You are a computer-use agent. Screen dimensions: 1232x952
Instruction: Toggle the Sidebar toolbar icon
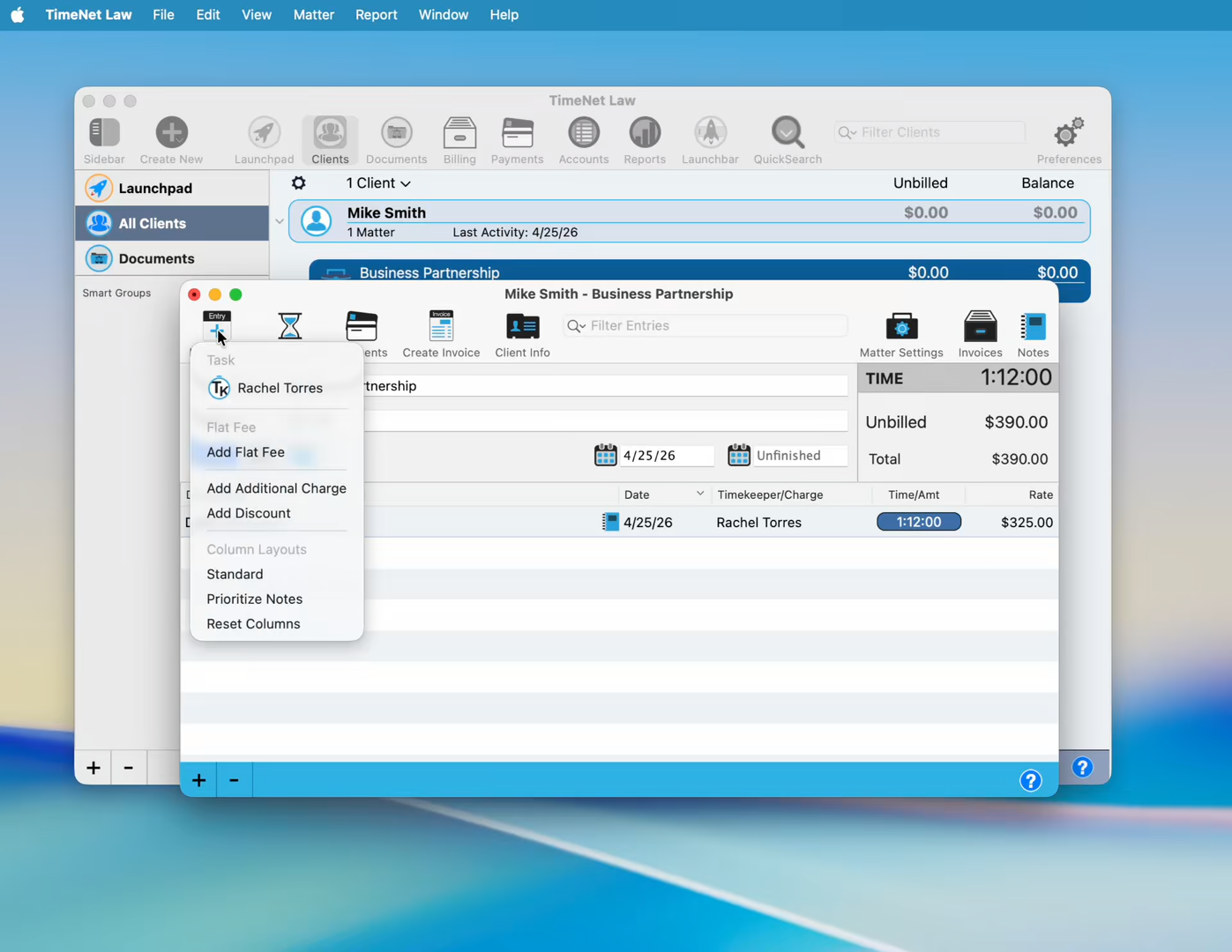tap(104, 133)
